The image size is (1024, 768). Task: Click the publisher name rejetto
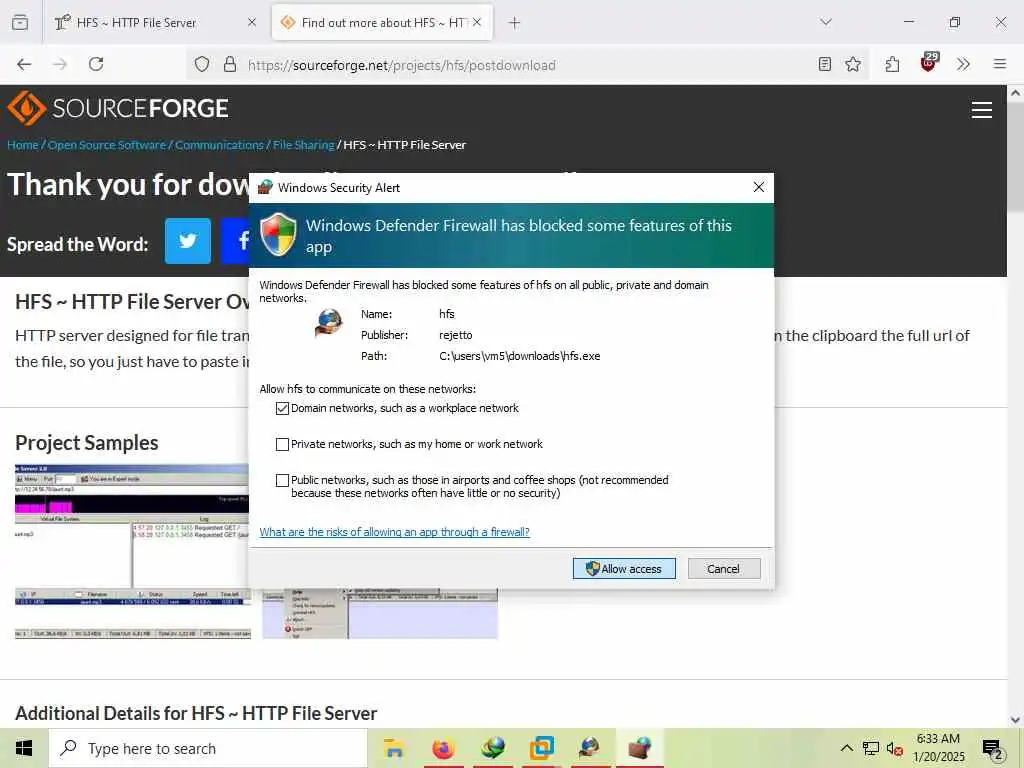pyautogui.click(x=456, y=335)
